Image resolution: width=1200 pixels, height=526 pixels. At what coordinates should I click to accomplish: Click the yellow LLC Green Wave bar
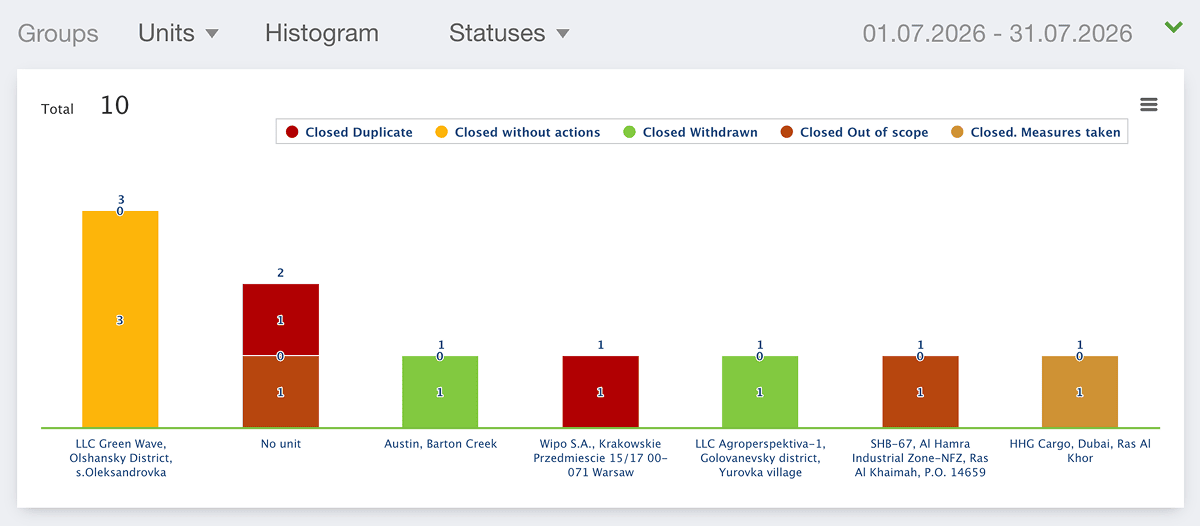[x=120, y=319]
